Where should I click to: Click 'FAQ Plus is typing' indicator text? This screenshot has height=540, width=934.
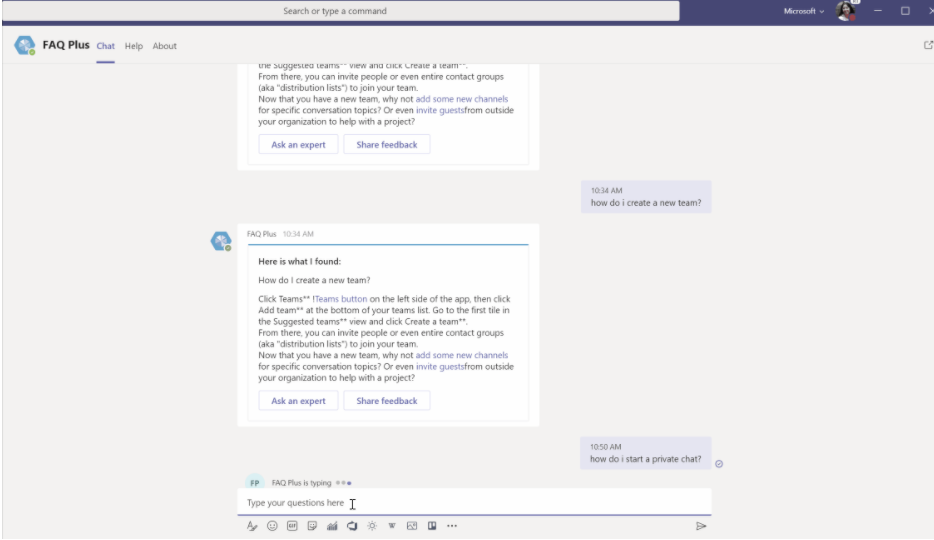click(301, 483)
